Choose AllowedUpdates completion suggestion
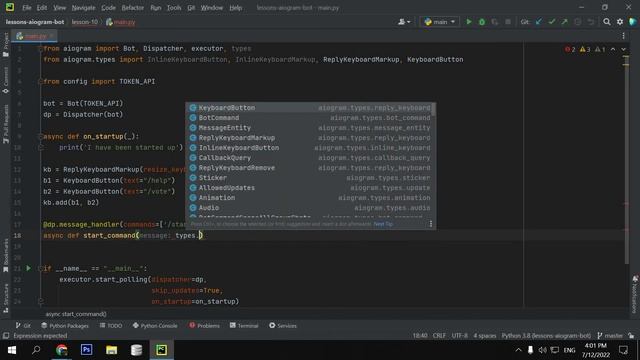 311,188
